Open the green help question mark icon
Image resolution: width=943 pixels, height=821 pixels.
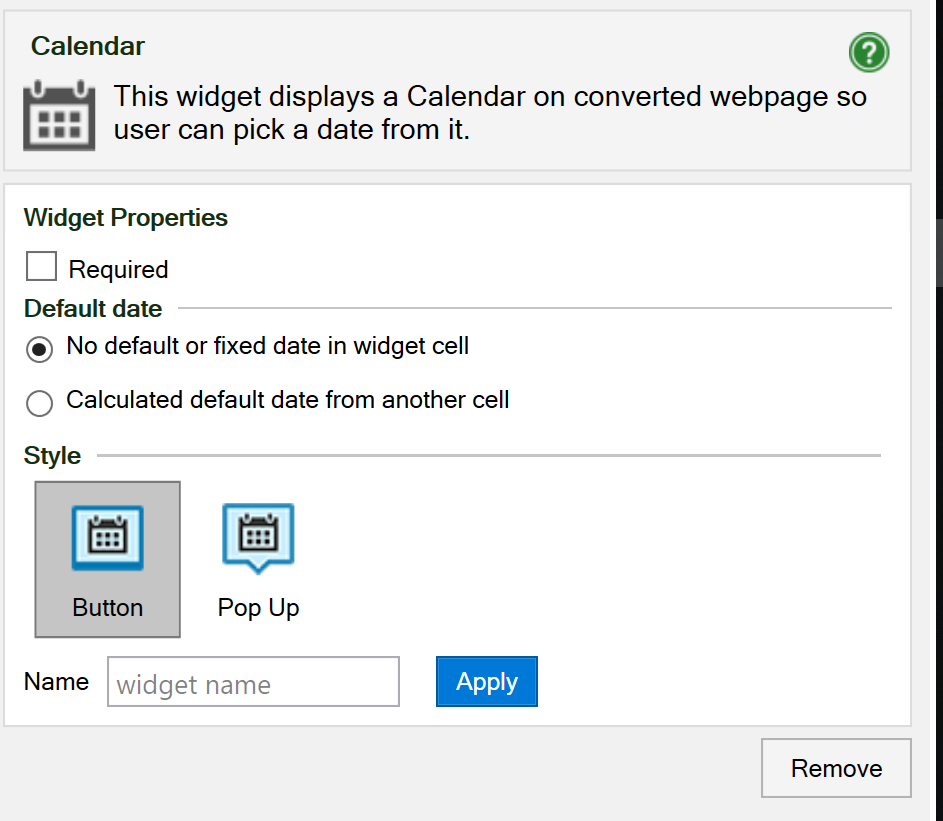pyautogui.click(x=868, y=52)
